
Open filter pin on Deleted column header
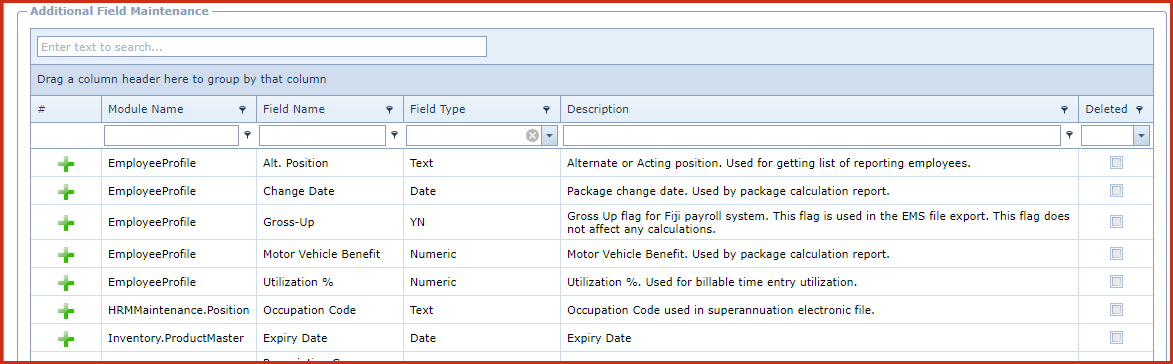pyautogui.click(x=1139, y=110)
